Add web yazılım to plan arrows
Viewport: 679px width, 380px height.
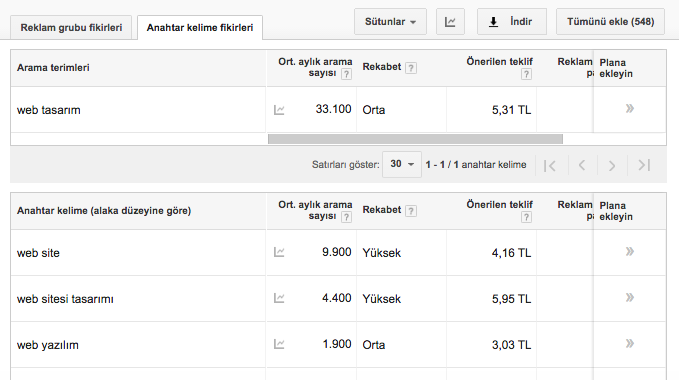click(630, 344)
